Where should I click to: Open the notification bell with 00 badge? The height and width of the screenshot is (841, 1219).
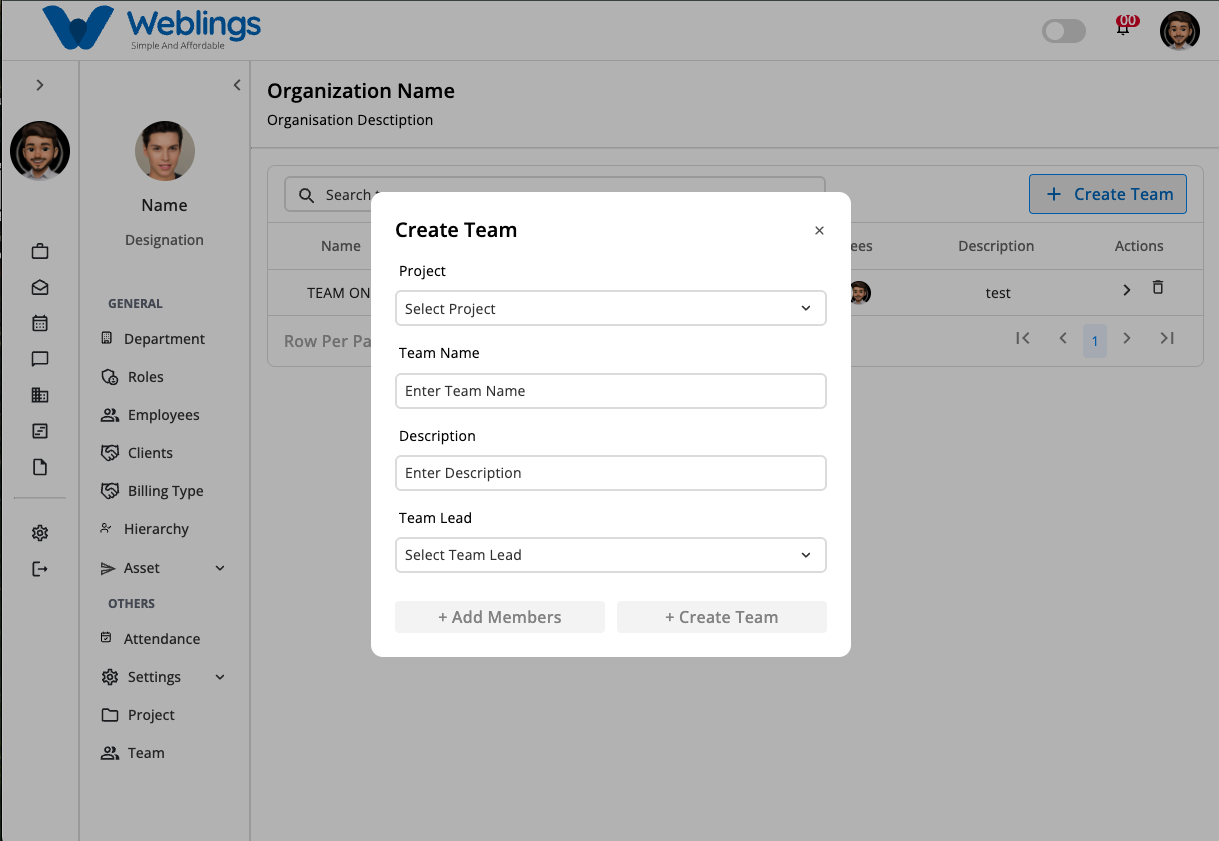pyautogui.click(x=1124, y=27)
